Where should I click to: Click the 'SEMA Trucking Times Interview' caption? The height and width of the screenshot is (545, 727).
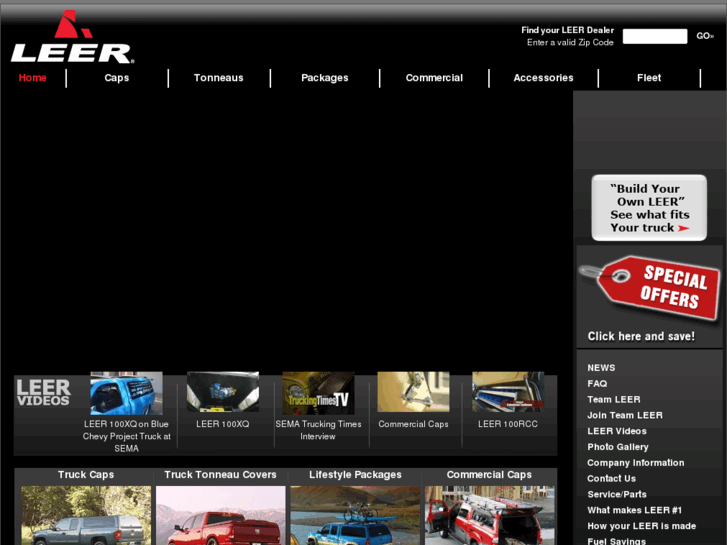(x=318, y=430)
